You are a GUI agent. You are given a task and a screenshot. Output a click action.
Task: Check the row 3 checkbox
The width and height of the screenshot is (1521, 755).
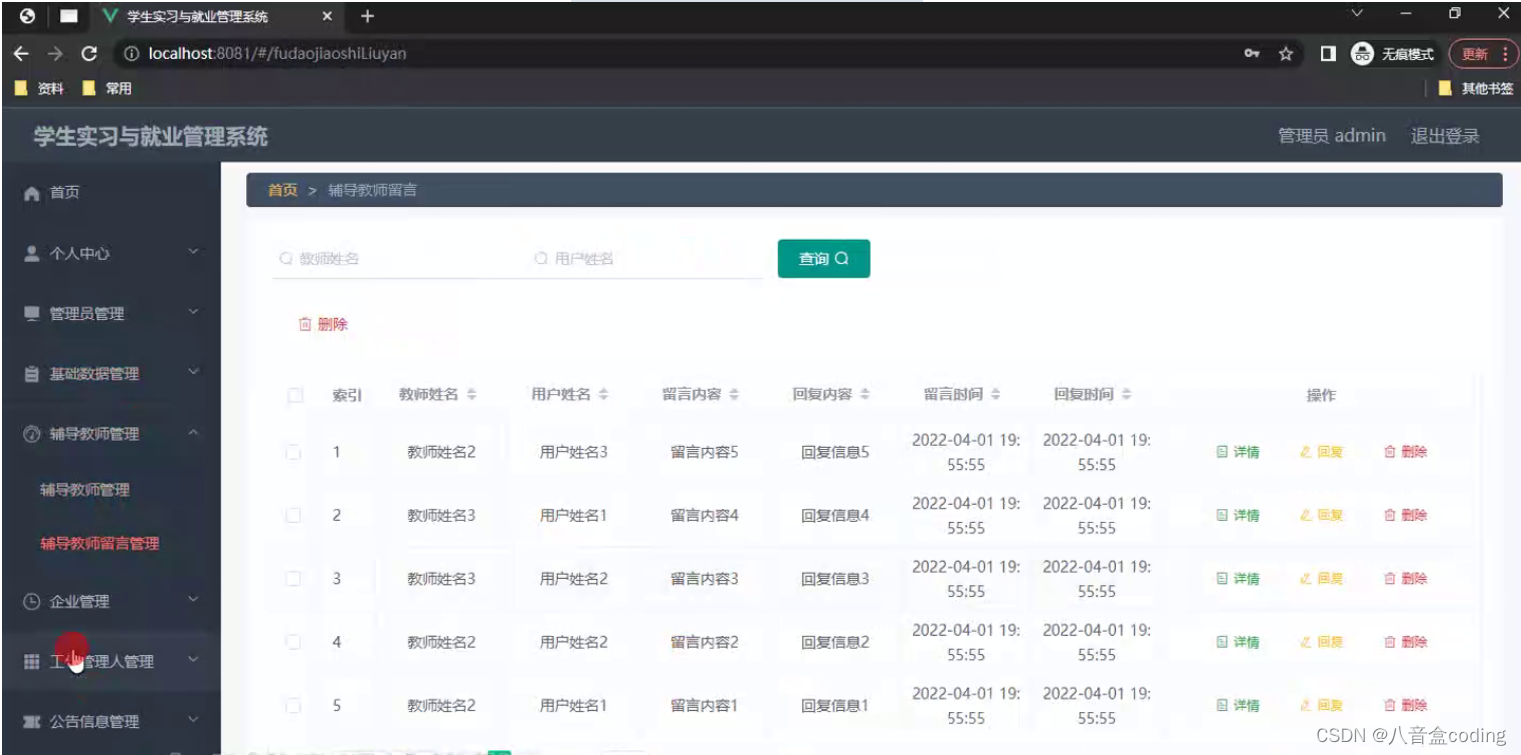(x=293, y=578)
